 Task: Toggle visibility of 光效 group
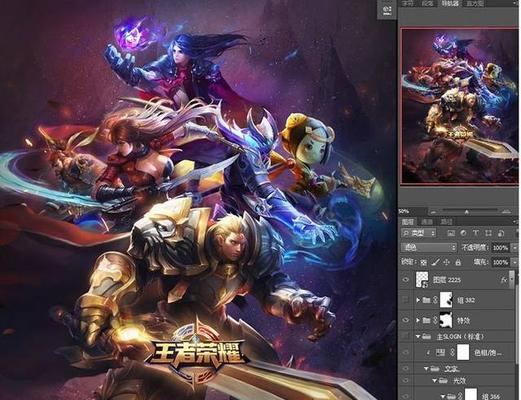[x=406, y=380]
